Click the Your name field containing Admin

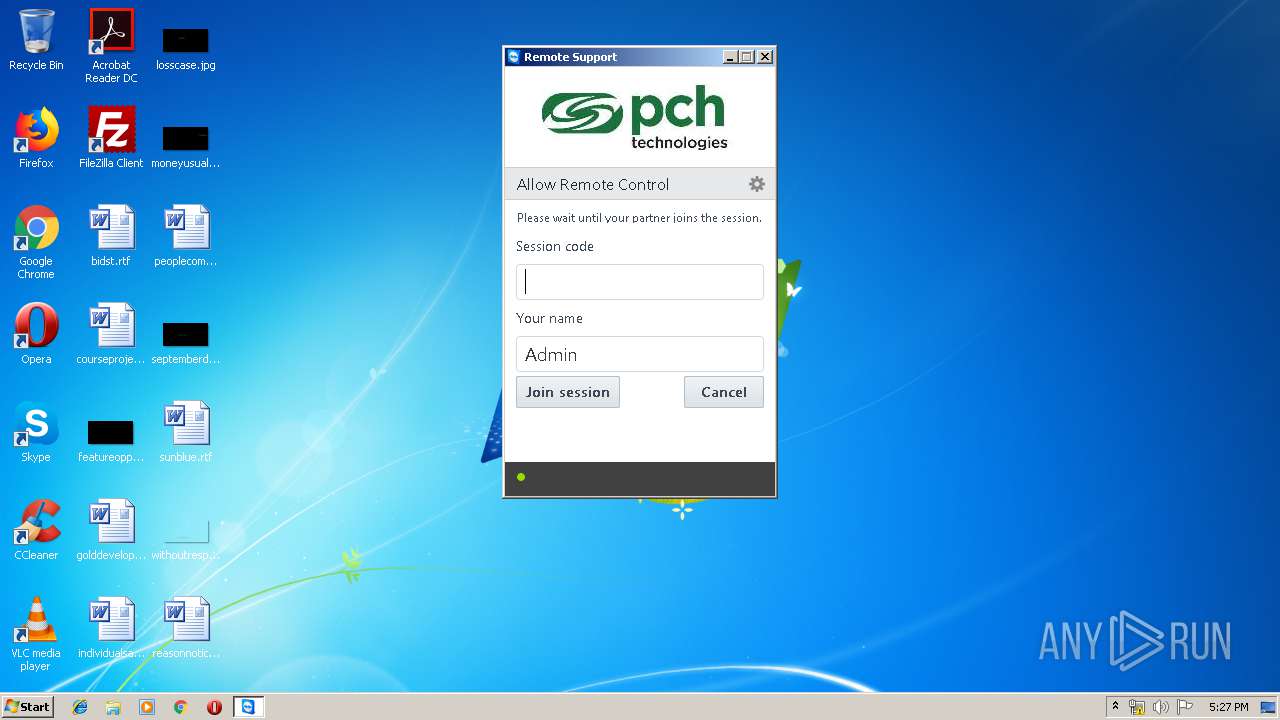(x=640, y=354)
